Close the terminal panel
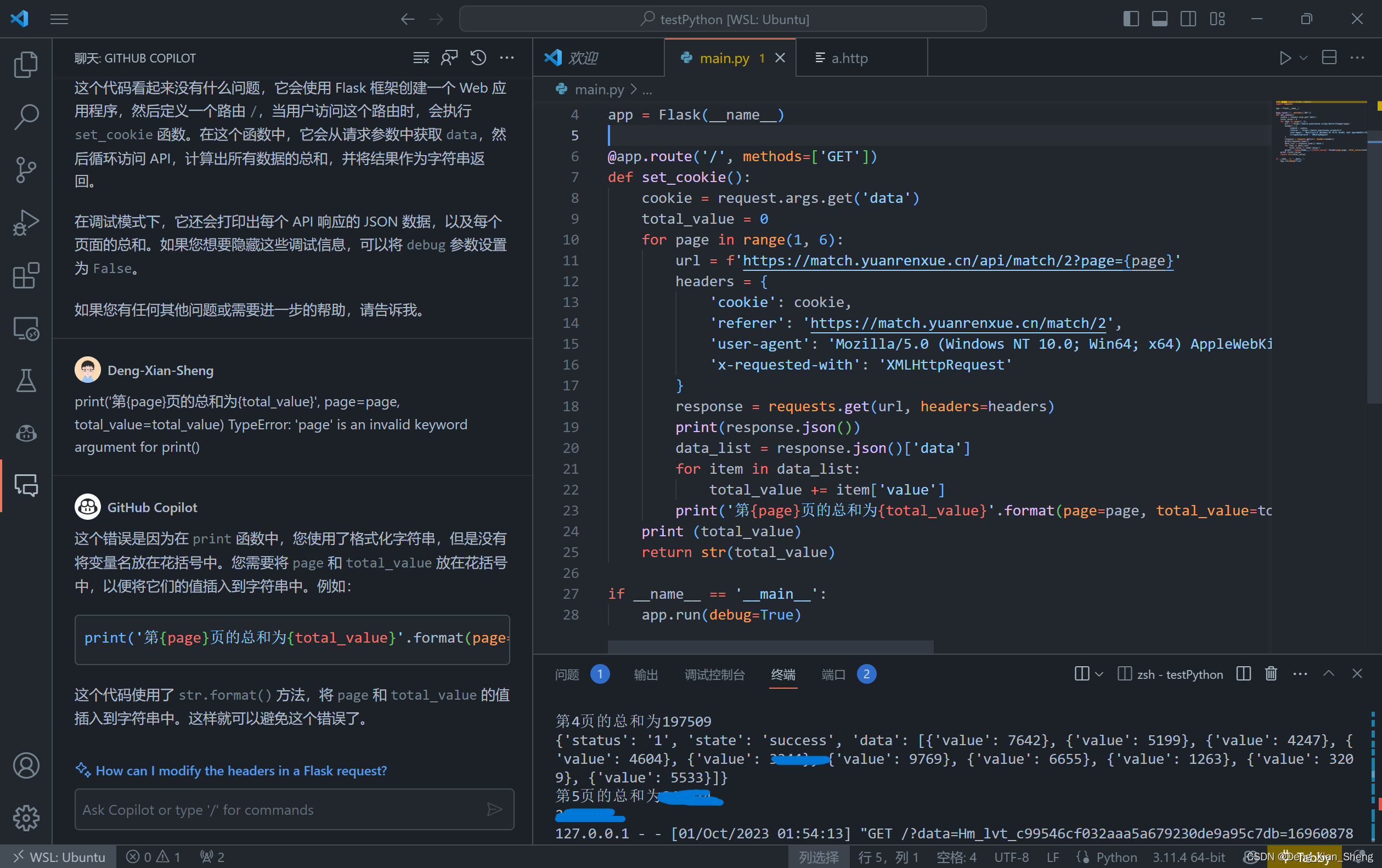The height and width of the screenshot is (868, 1382). 1357,673
